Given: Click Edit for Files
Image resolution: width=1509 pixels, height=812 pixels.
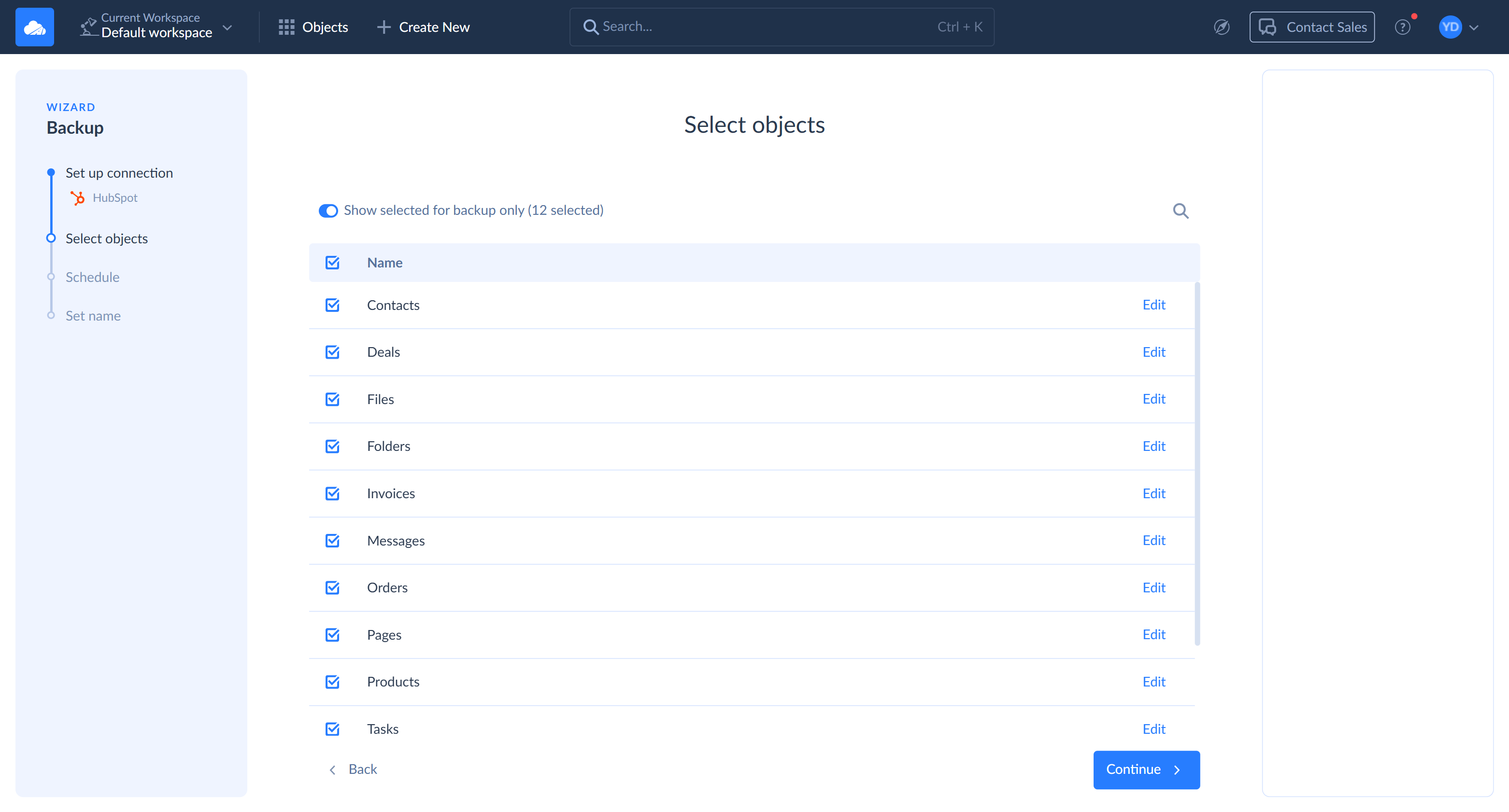Looking at the screenshot, I should [x=1153, y=399].
